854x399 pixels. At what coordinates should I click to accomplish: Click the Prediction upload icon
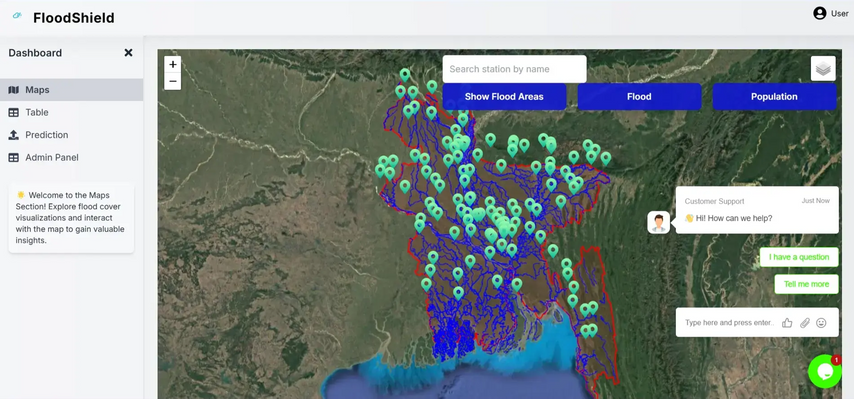pos(14,135)
